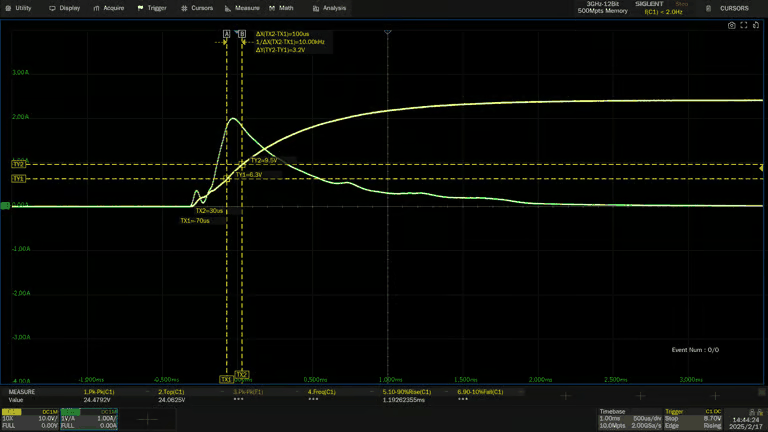Add a new channel with the plus box
This screenshot has height=432, width=768.
(x=147, y=419)
